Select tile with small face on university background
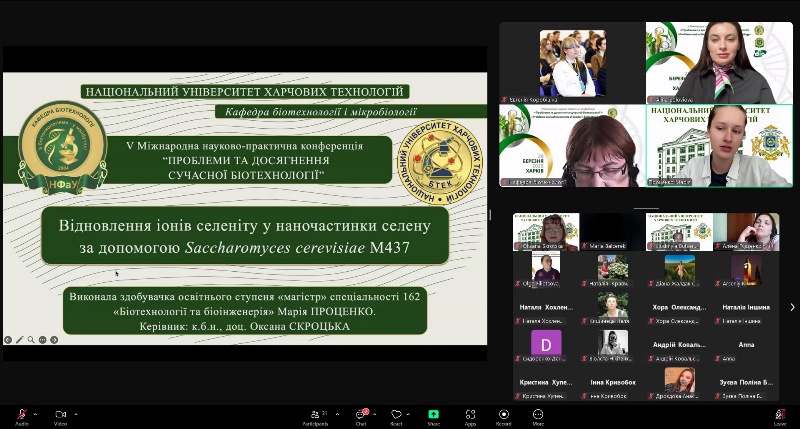 point(679,232)
